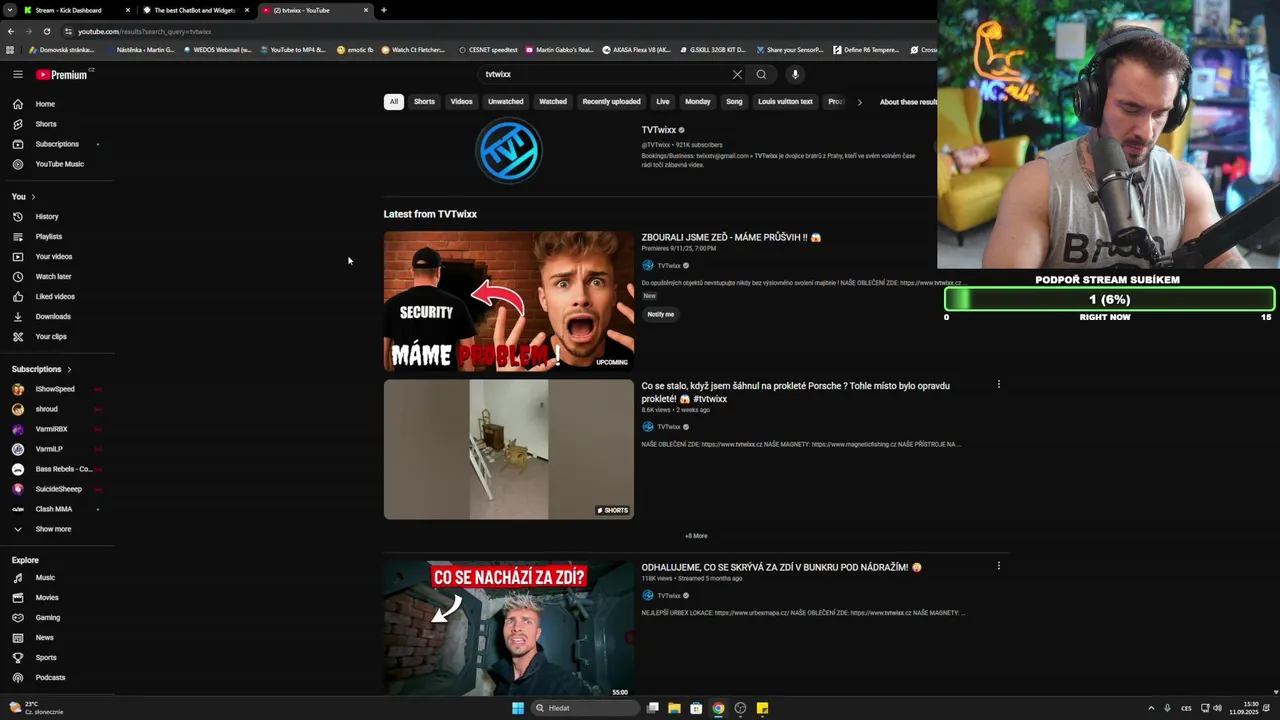
Task: Open the YouTube hamburger guide menu
Action: (x=17, y=74)
